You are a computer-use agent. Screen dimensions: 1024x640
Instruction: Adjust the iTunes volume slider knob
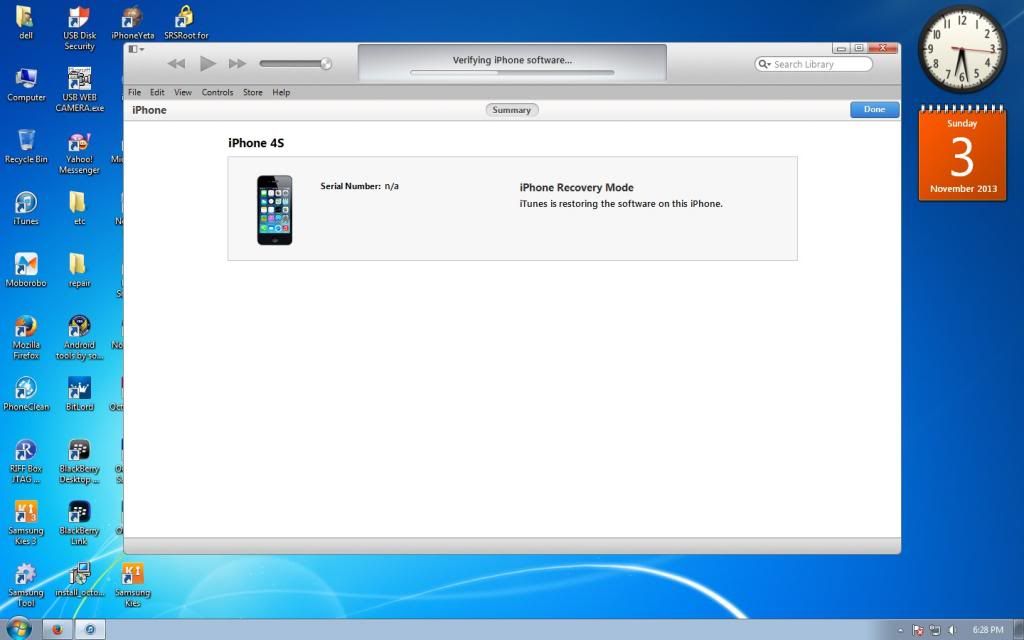pyautogui.click(x=325, y=64)
